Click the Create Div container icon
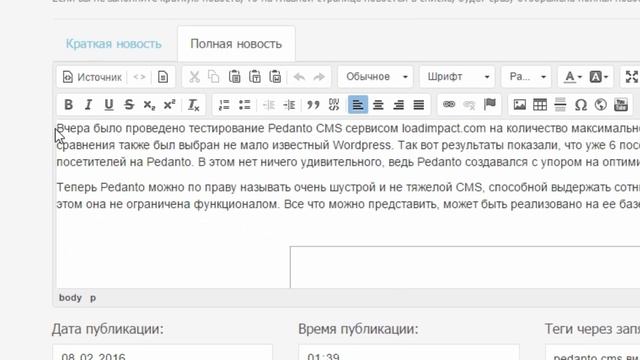The height and width of the screenshot is (360, 640). tap(333, 105)
